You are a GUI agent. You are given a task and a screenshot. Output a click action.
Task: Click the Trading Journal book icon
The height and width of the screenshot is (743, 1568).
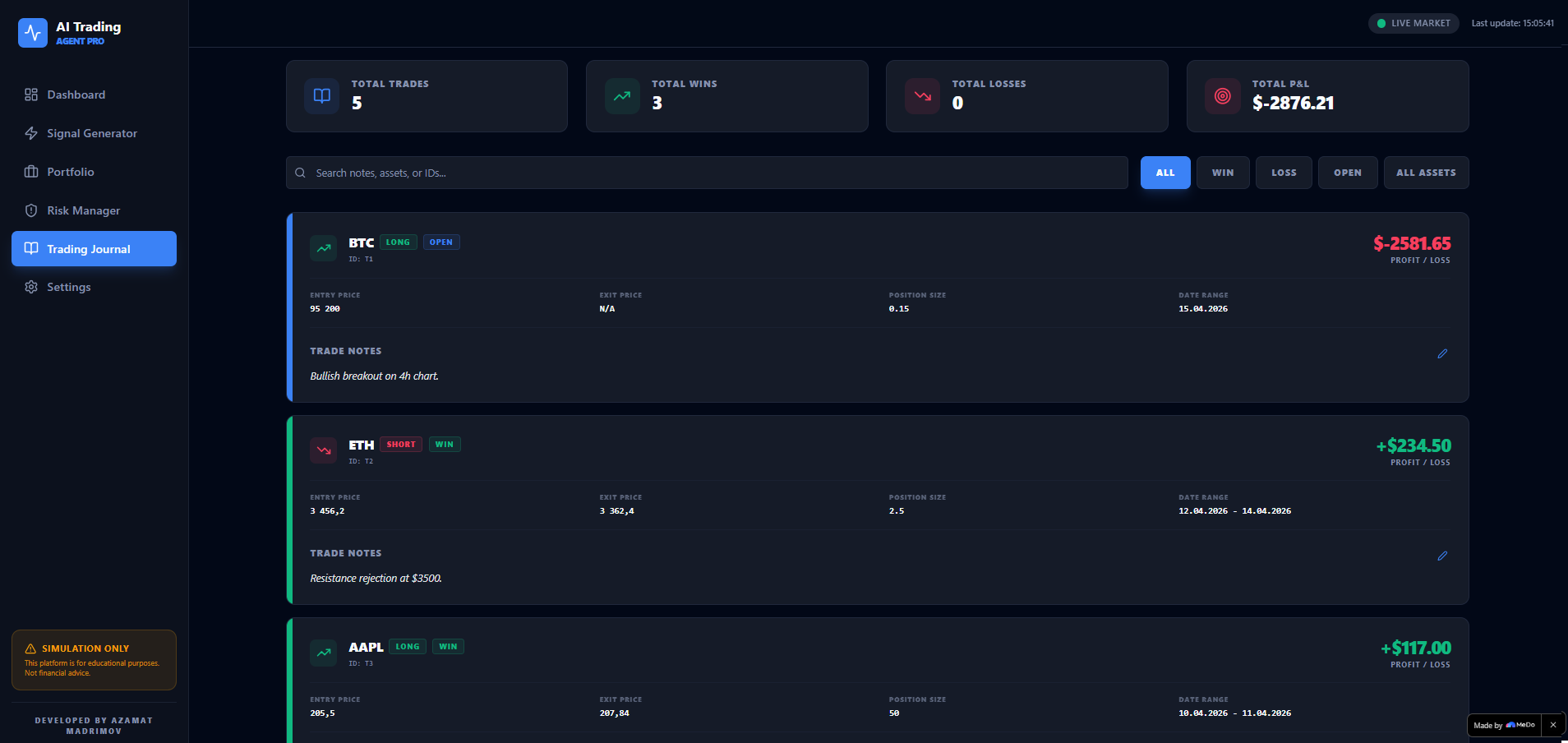(31, 248)
